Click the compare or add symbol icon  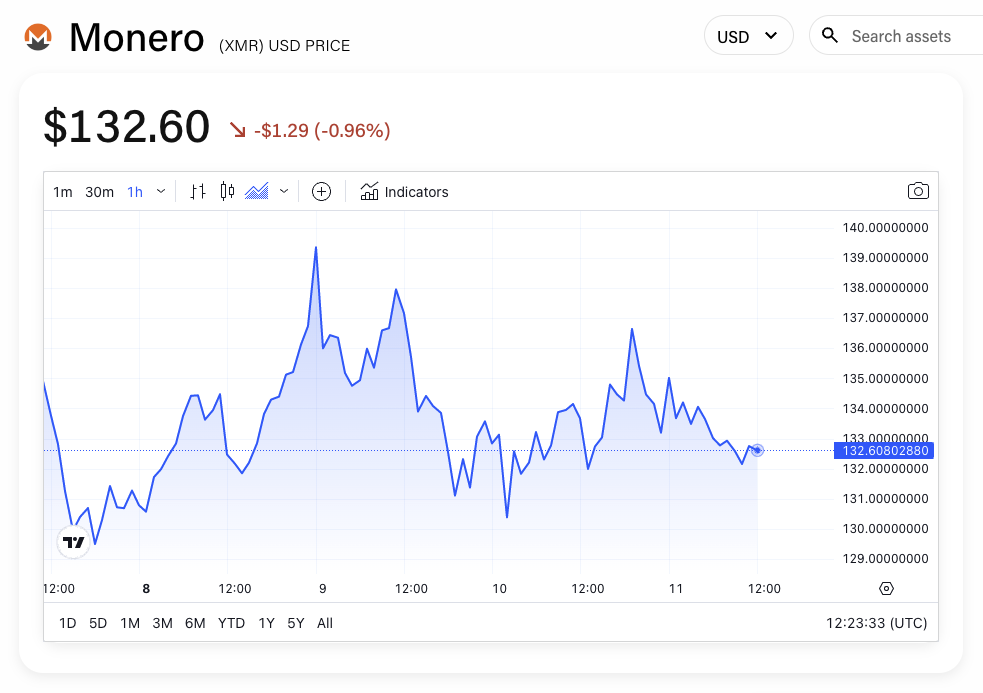[x=321, y=191]
